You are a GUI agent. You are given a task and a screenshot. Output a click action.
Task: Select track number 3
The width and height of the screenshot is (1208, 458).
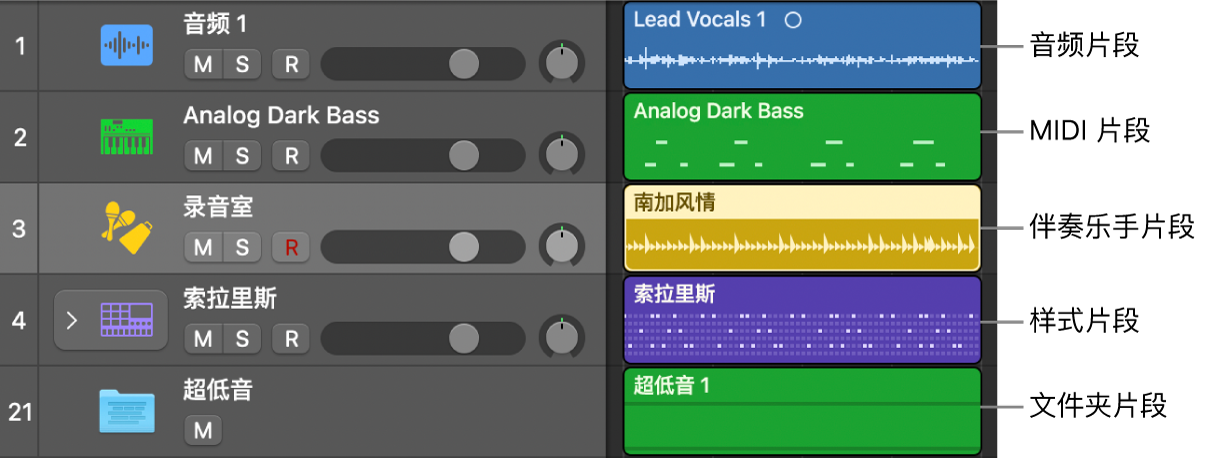click(x=20, y=228)
